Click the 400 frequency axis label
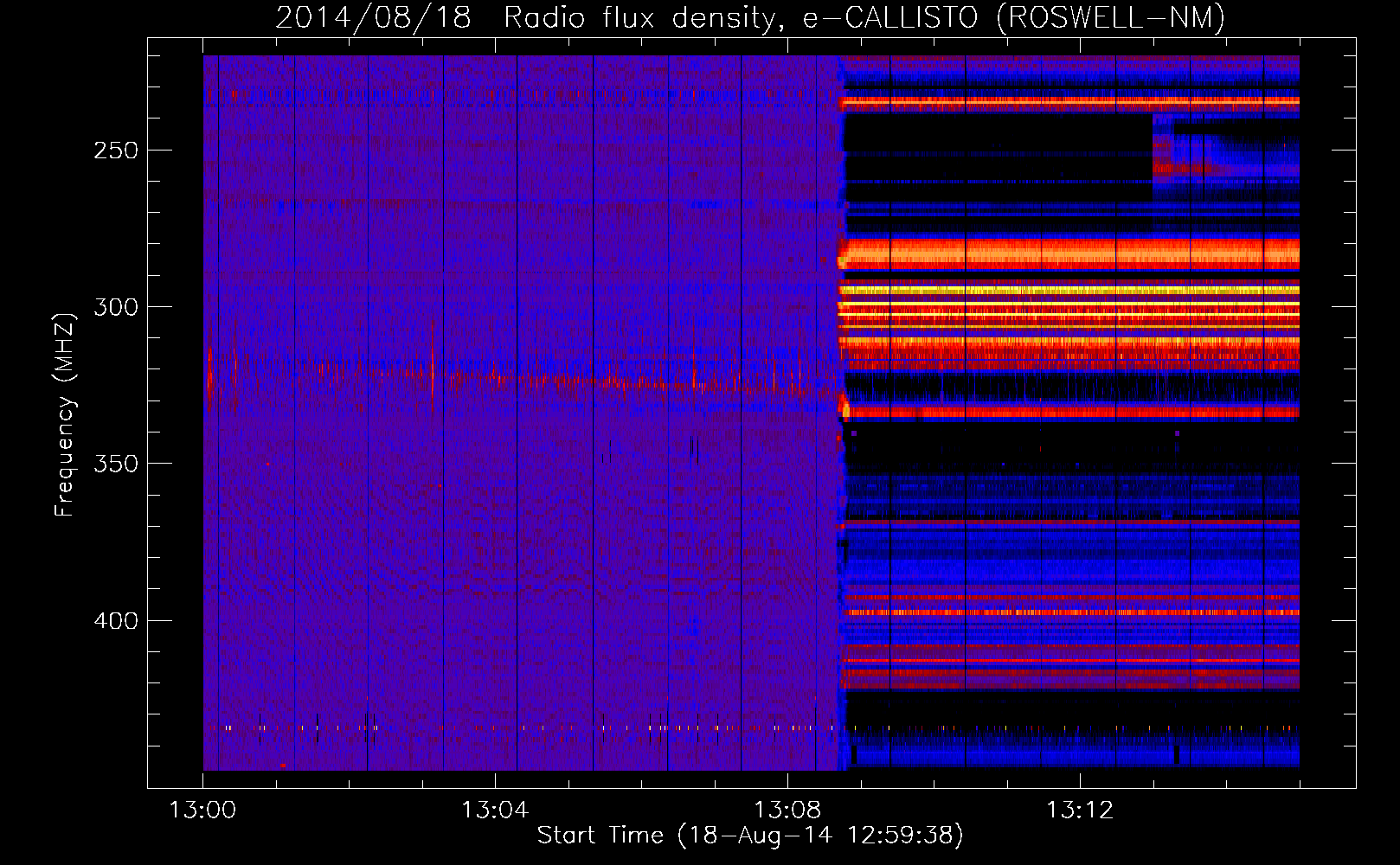 tap(116, 621)
